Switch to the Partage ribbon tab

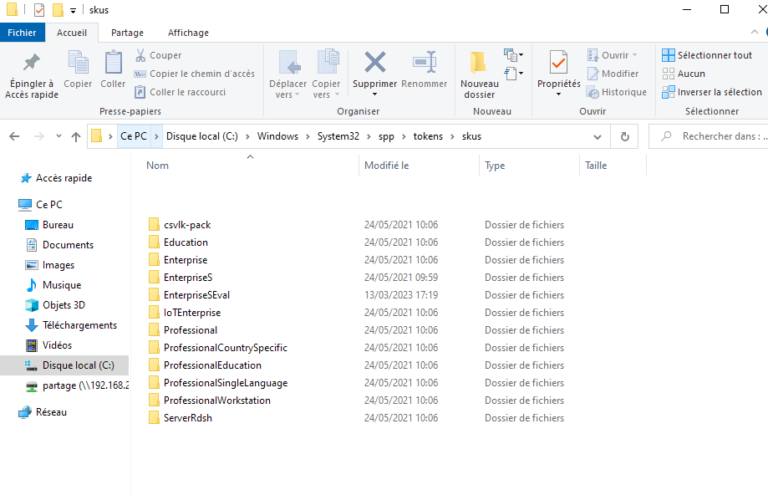coord(127,33)
